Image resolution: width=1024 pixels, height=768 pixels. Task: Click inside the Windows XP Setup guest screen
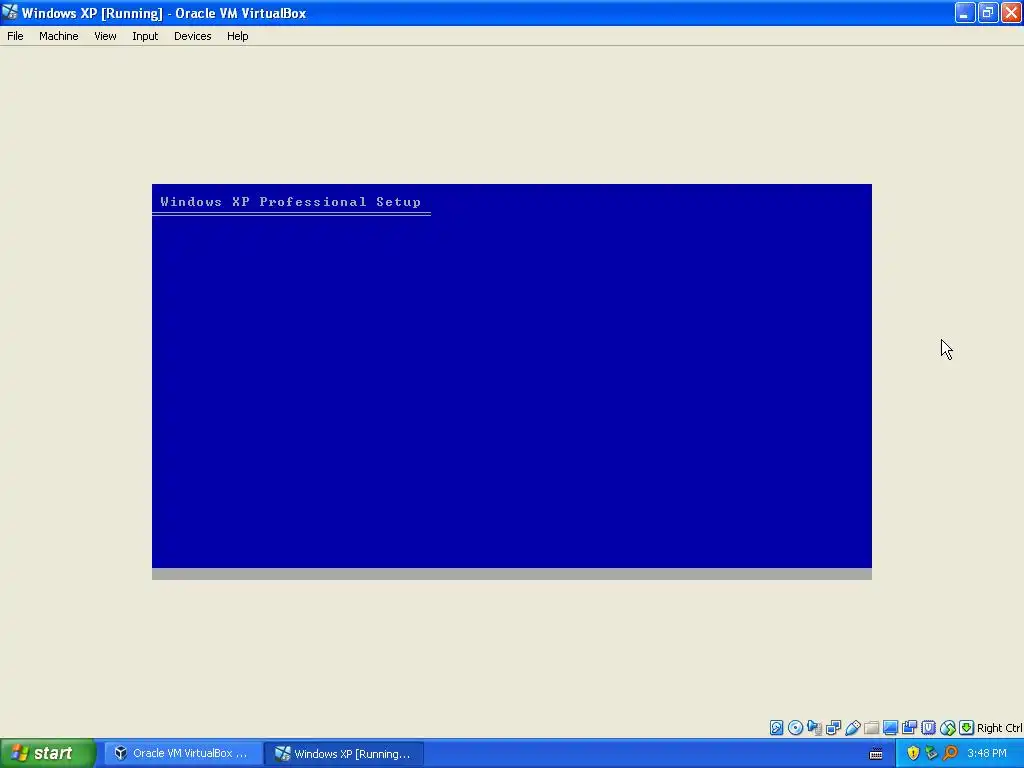coord(512,381)
